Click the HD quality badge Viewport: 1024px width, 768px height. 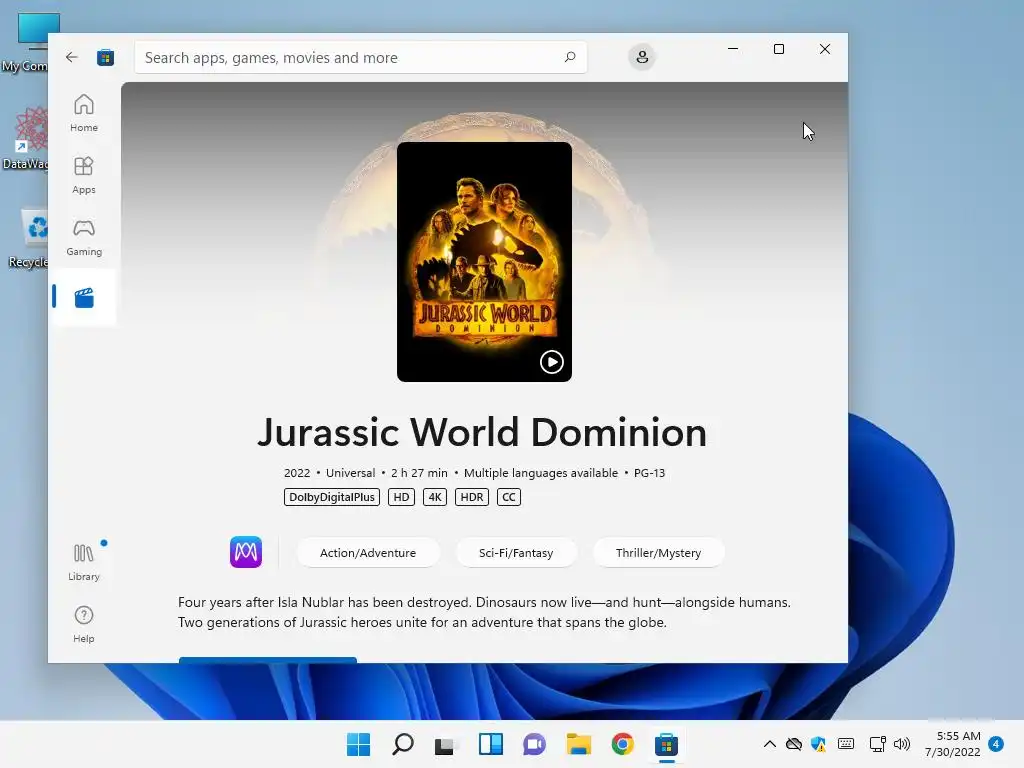[401, 497]
